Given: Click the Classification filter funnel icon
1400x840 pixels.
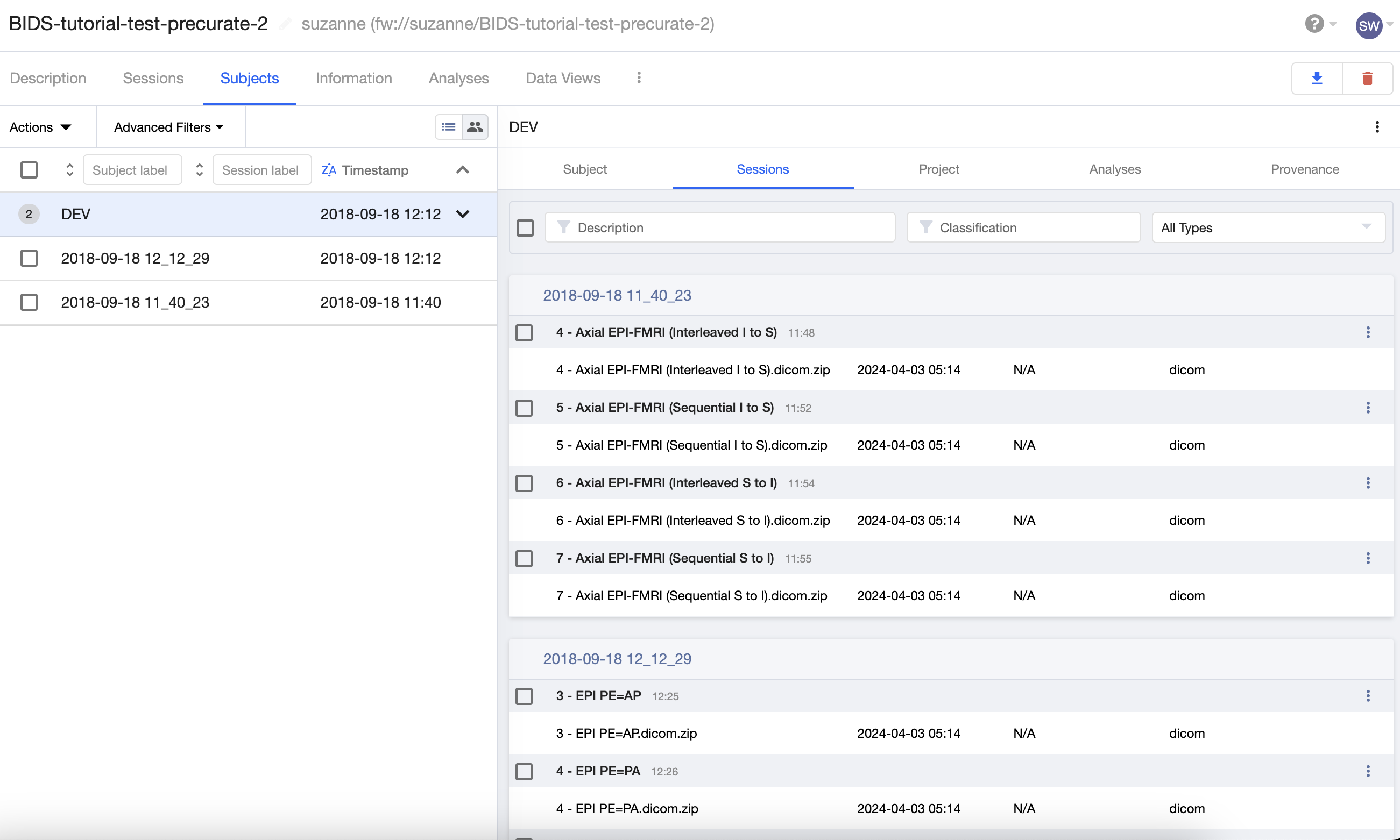Looking at the screenshot, I should point(925,227).
